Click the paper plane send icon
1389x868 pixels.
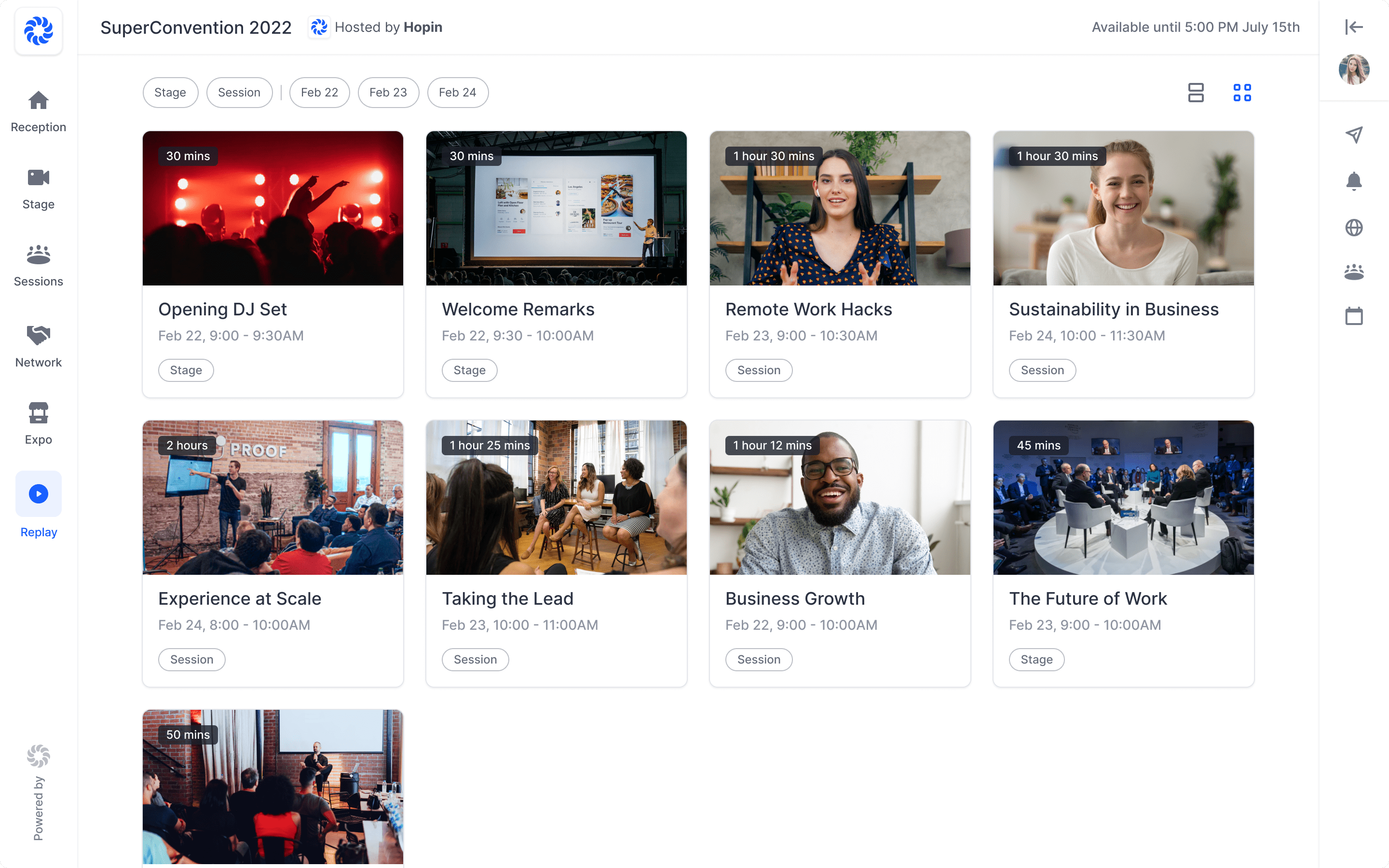click(1353, 135)
